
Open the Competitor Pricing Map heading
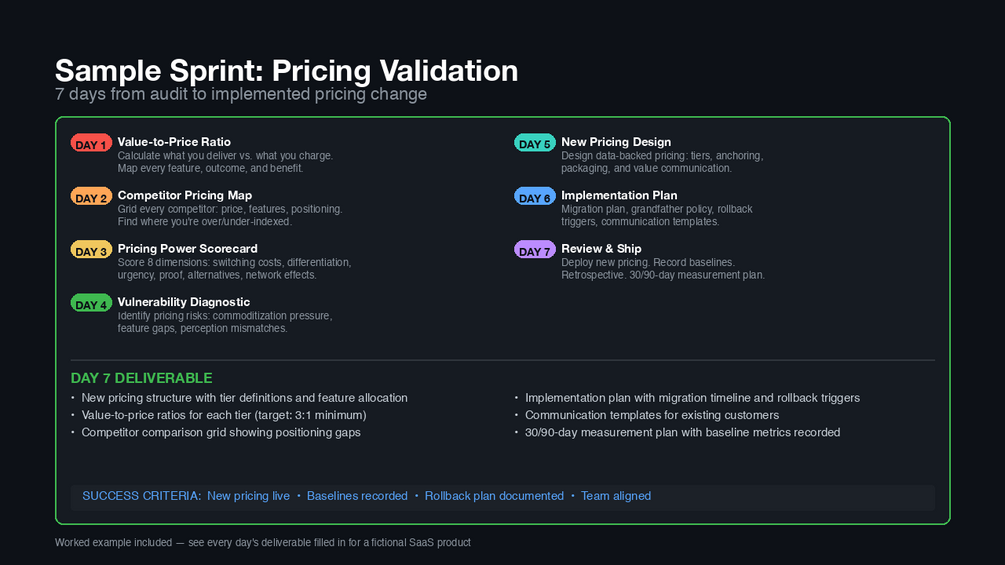(x=185, y=195)
